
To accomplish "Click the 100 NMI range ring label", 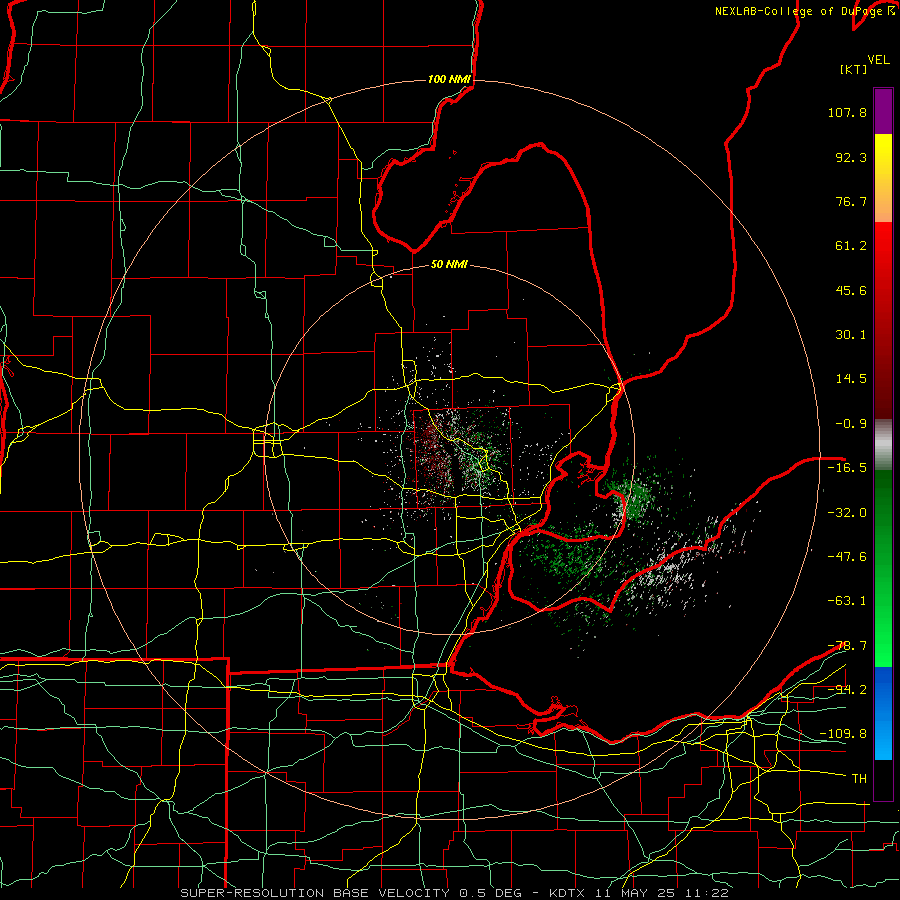I will click(449, 79).
